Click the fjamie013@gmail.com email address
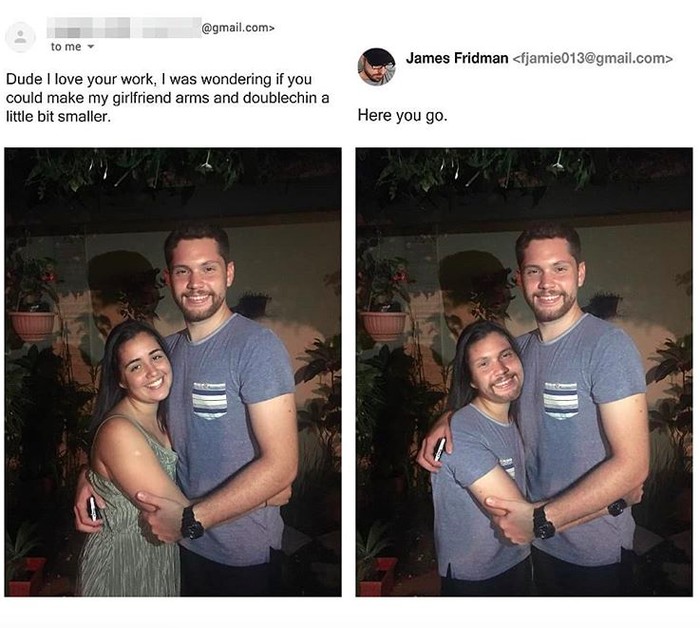The width and height of the screenshot is (700, 628). [592, 58]
